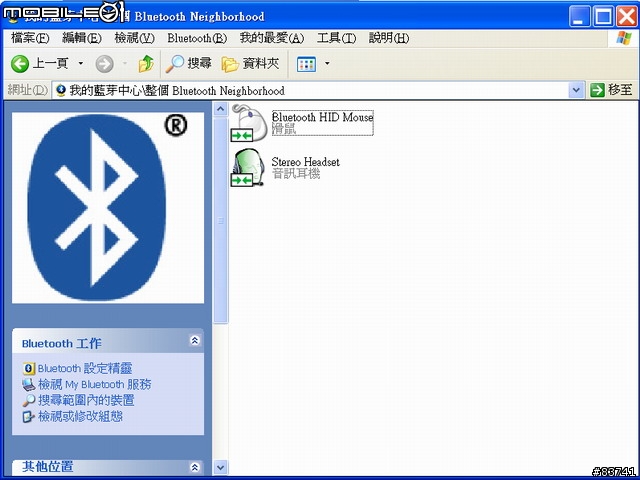Click the 檢視 My Bluetooth 服務 laptop icon
This screenshot has height=480, width=640.
[29, 384]
